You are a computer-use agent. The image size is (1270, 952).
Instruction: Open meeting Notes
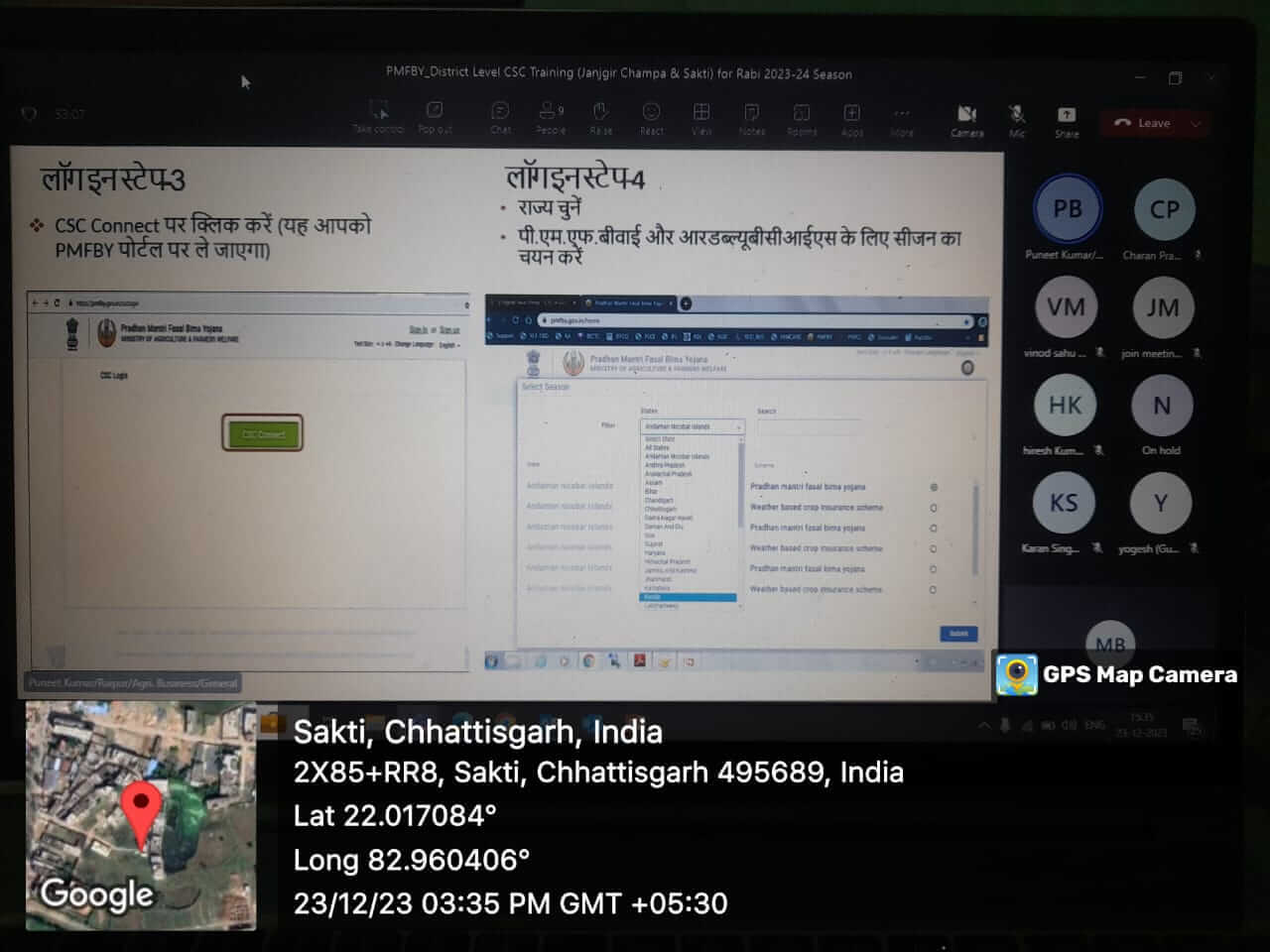click(x=751, y=116)
